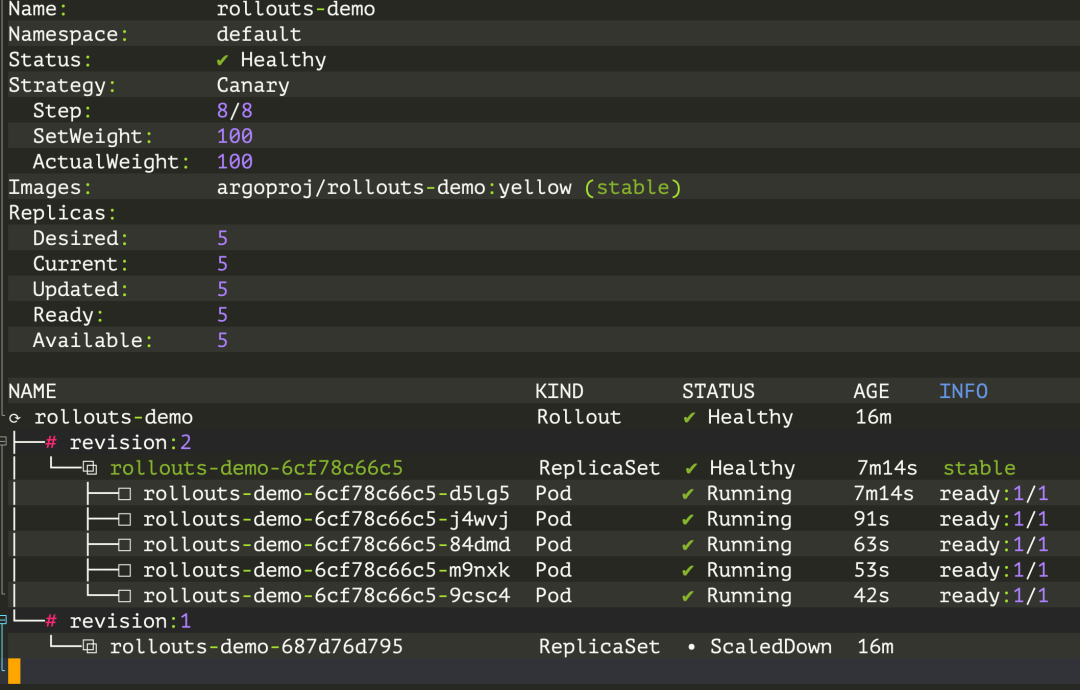The height and width of the screenshot is (690, 1080).
Task: Click the STATUS column header
Action: pyautogui.click(x=718, y=391)
